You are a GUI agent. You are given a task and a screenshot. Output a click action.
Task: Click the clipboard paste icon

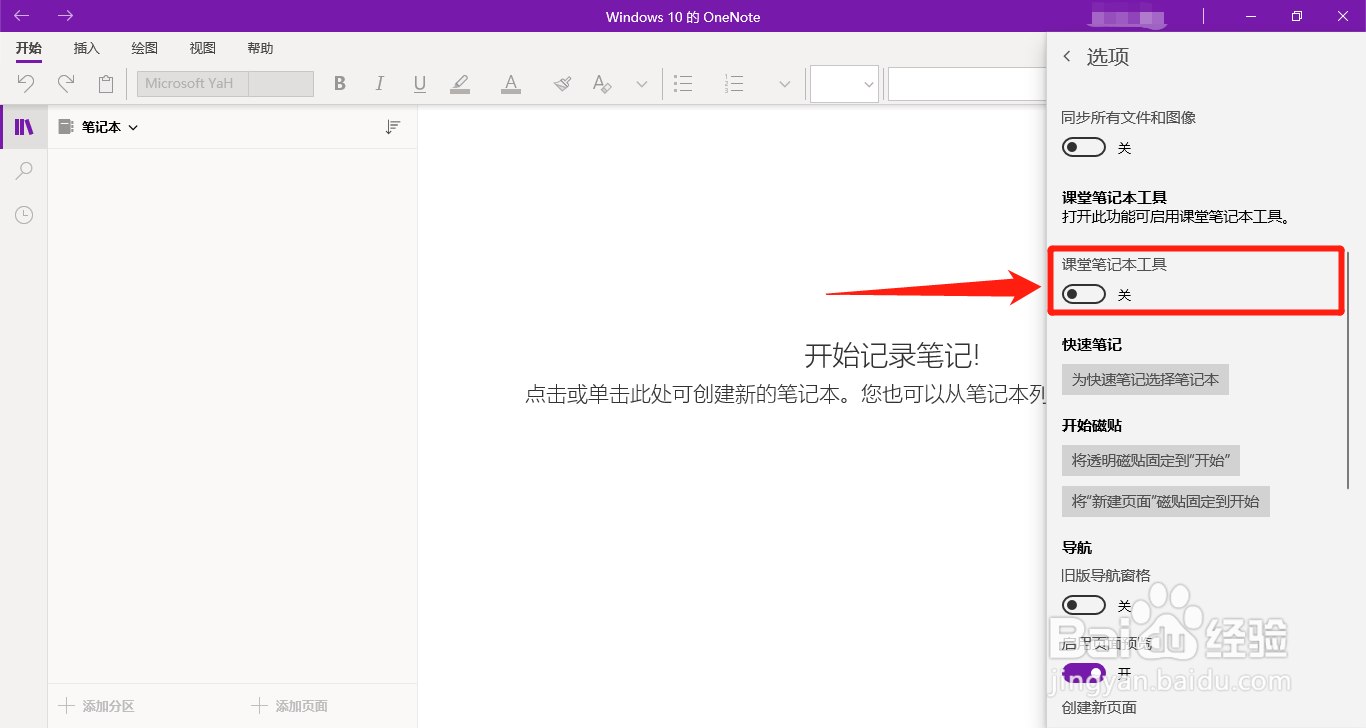tap(106, 84)
